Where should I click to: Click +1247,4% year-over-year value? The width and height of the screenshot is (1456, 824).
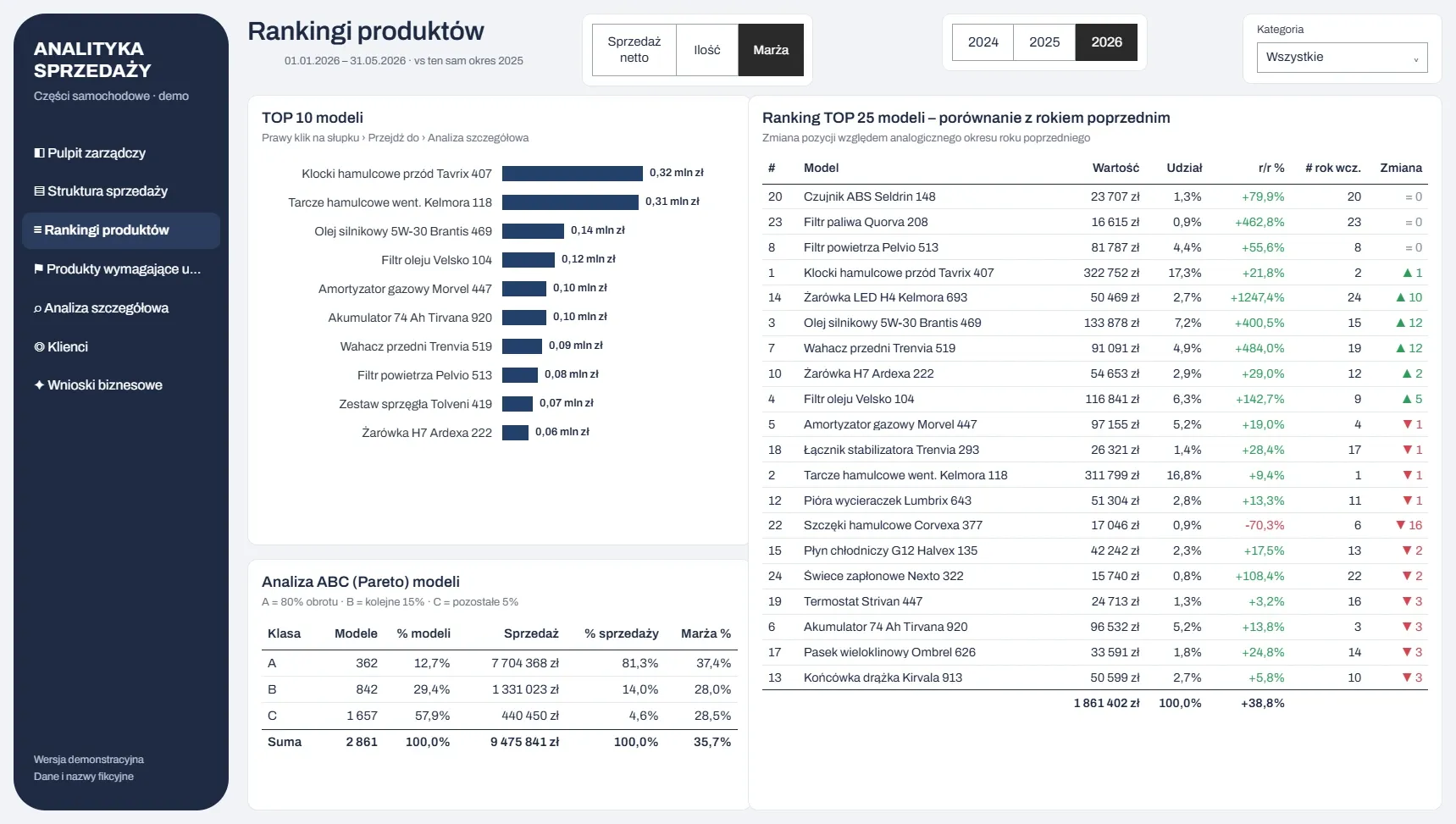click(1257, 297)
